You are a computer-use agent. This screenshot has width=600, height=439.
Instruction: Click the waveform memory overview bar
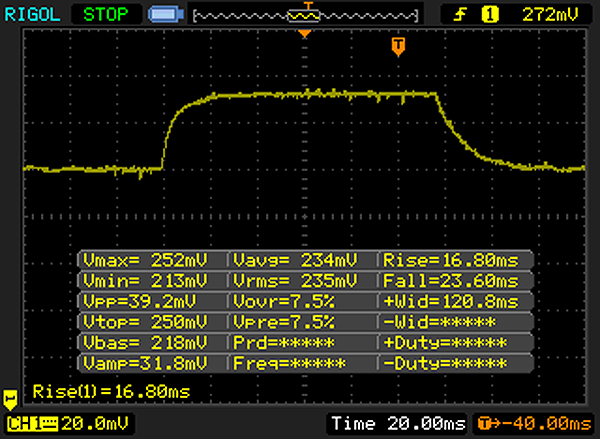[305, 16]
